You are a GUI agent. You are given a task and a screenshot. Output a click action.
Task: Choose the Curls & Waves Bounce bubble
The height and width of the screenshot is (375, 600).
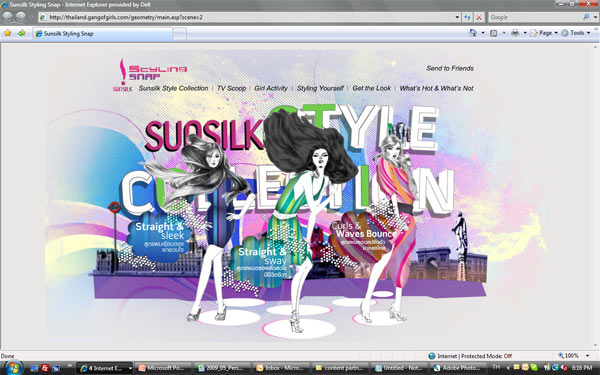(364, 236)
